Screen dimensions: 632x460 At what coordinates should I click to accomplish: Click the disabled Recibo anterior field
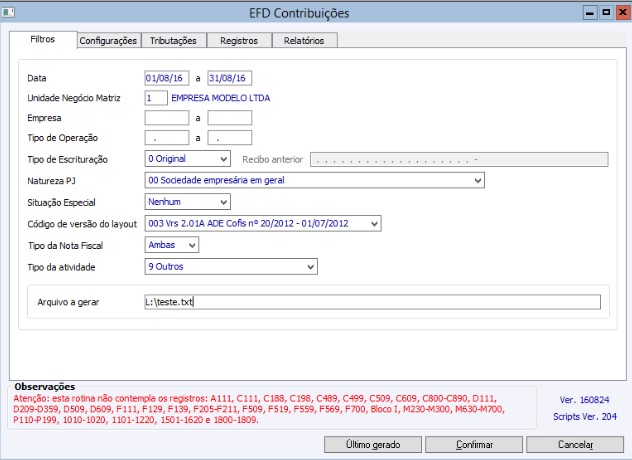coord(459,159)
